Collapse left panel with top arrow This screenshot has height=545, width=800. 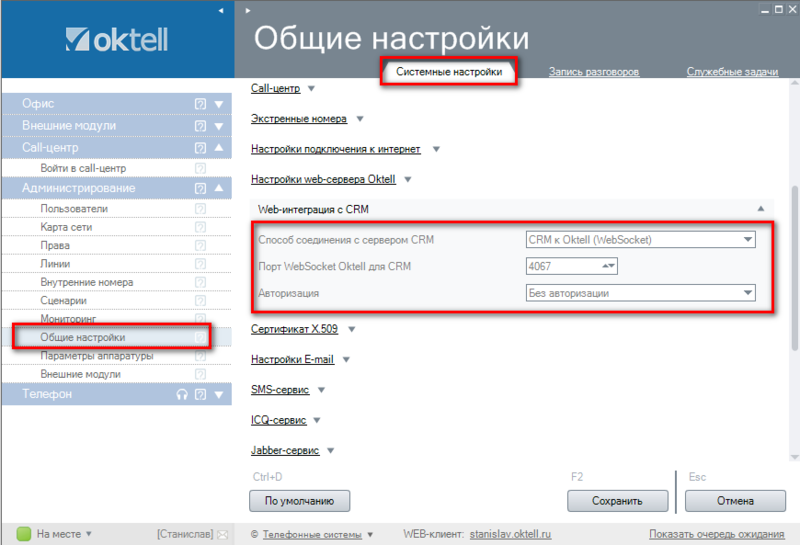tap(221, 10)
